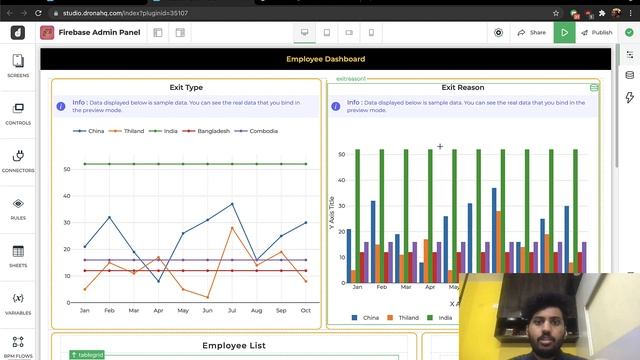Click India green swatch in Exit Reason legend
The width and height of the screenshot is (640, 360).
[x=430, y=318]
